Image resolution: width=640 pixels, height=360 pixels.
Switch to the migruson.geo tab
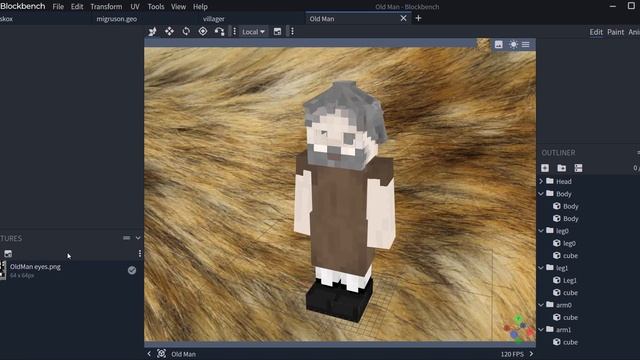click(116, 19)
